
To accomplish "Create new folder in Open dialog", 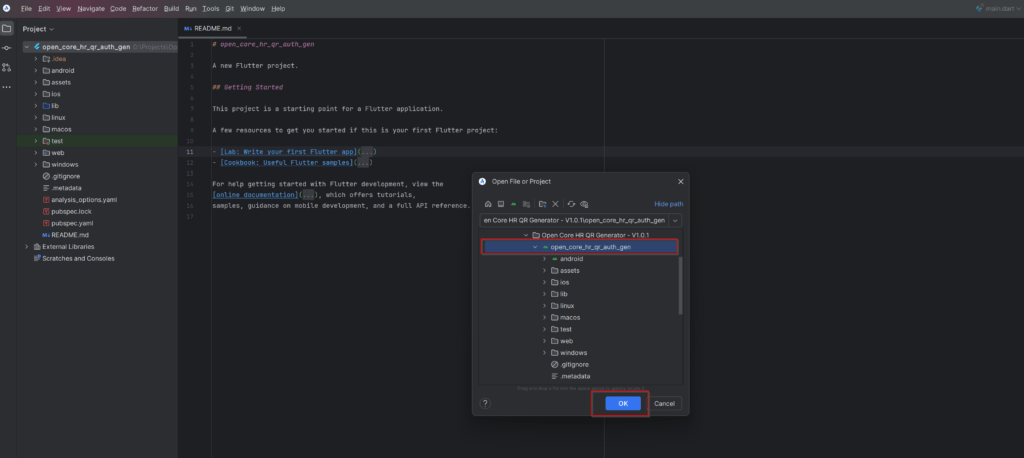I will (x=543, y=204).
